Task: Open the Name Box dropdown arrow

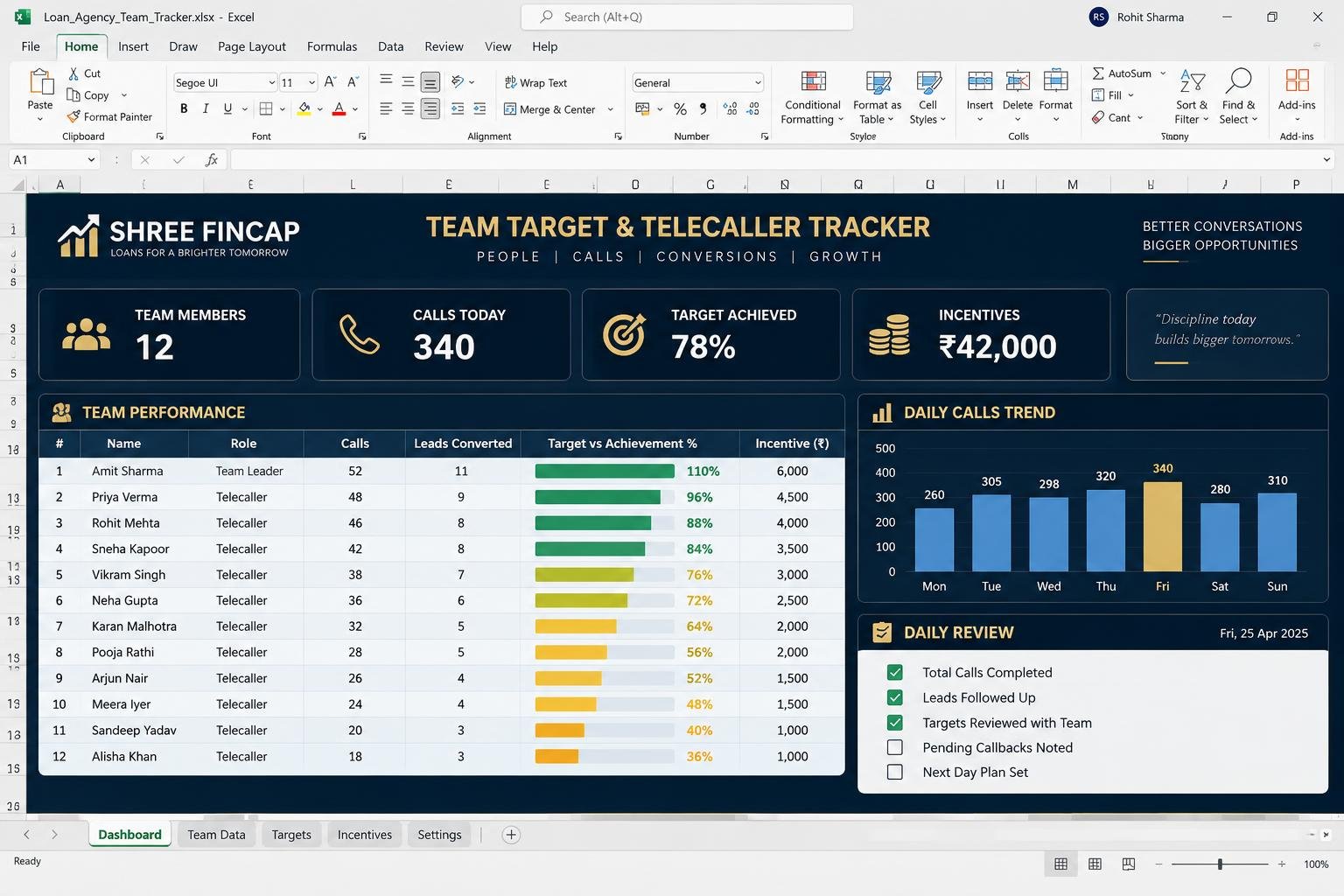Action: 91,160
